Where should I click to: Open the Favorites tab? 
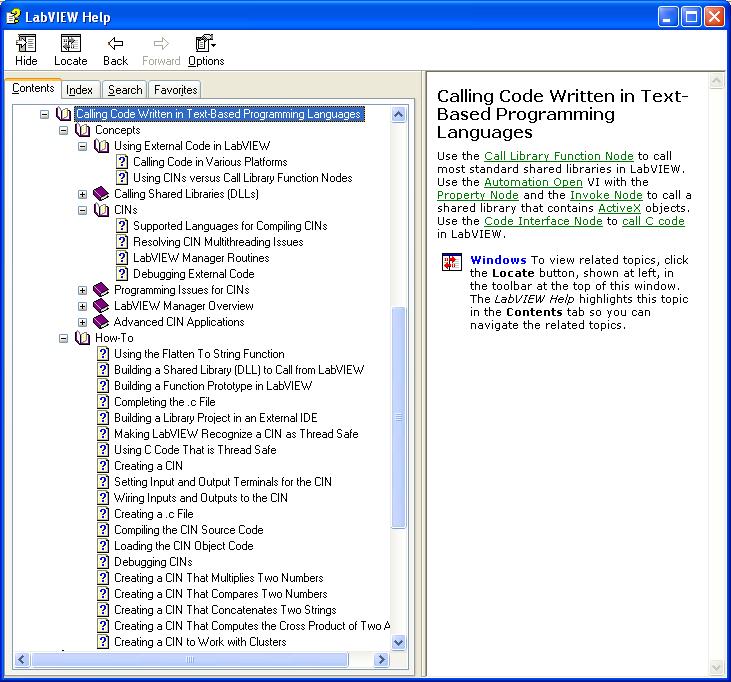click(x=175, y=90)
